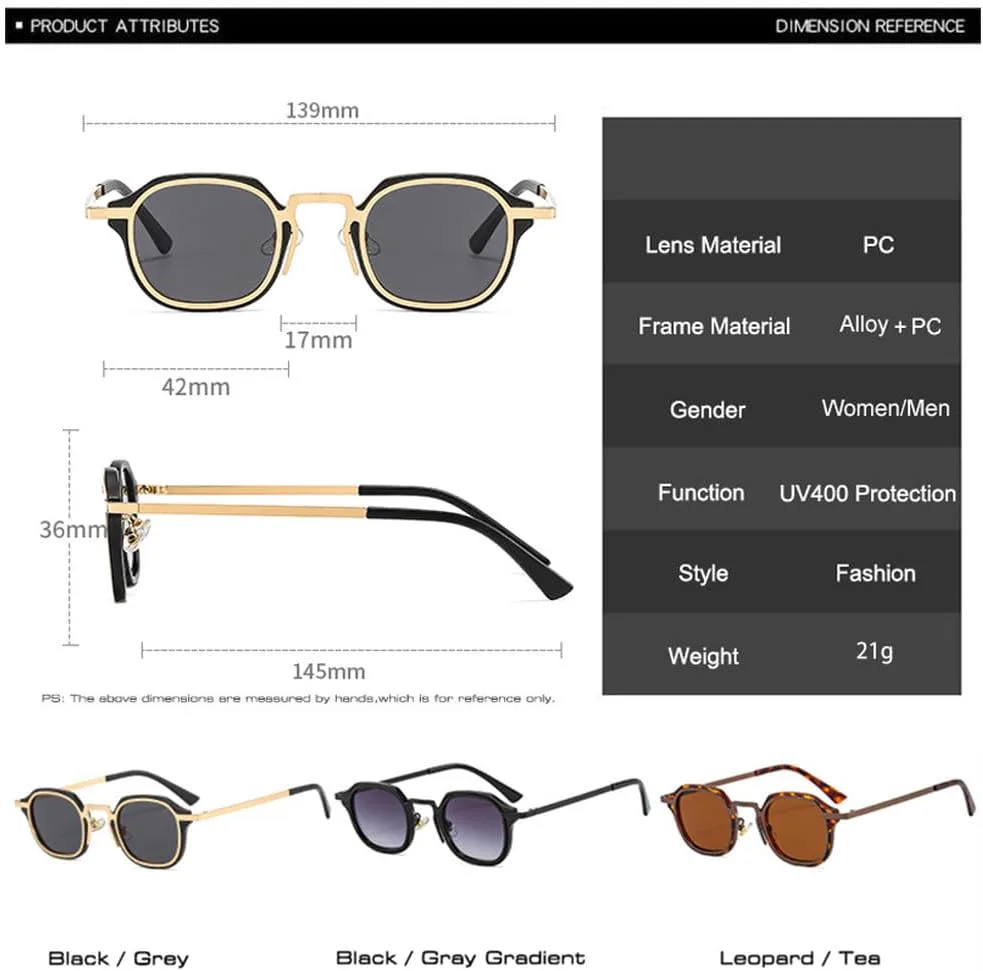Click the Women/Men gender value
This screenshot has width=983, height=971.
tap(886, 408)
